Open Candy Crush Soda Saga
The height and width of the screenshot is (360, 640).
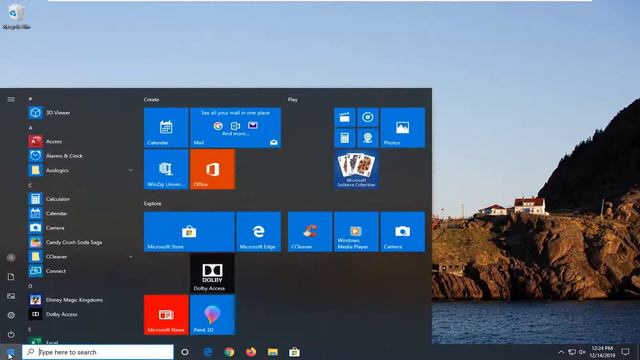coord(80,242)
